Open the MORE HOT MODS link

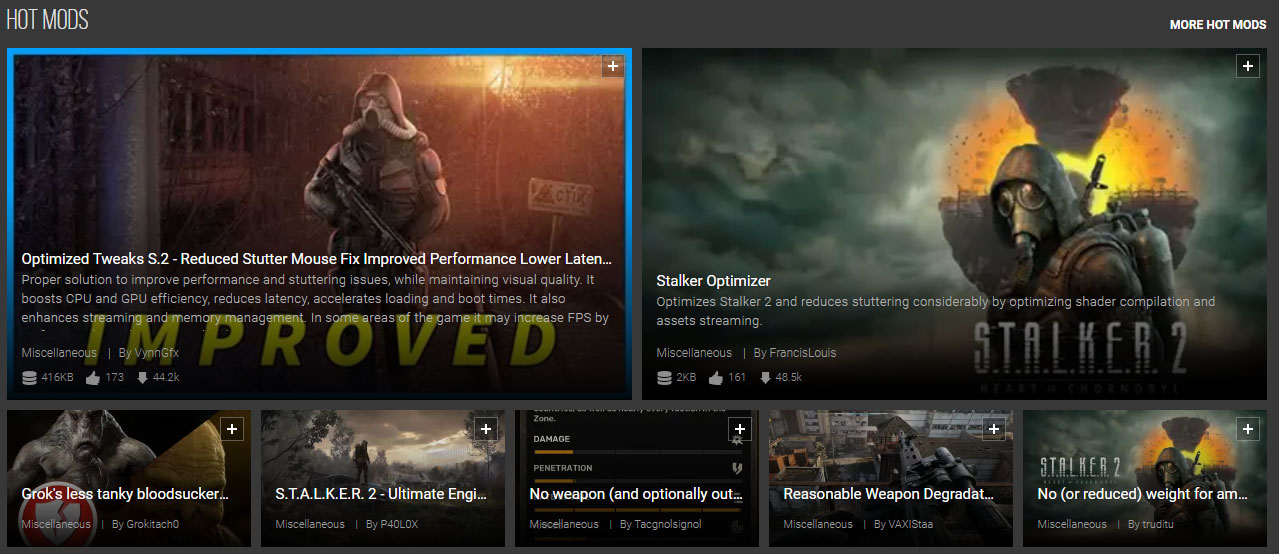pos(1218,24)
